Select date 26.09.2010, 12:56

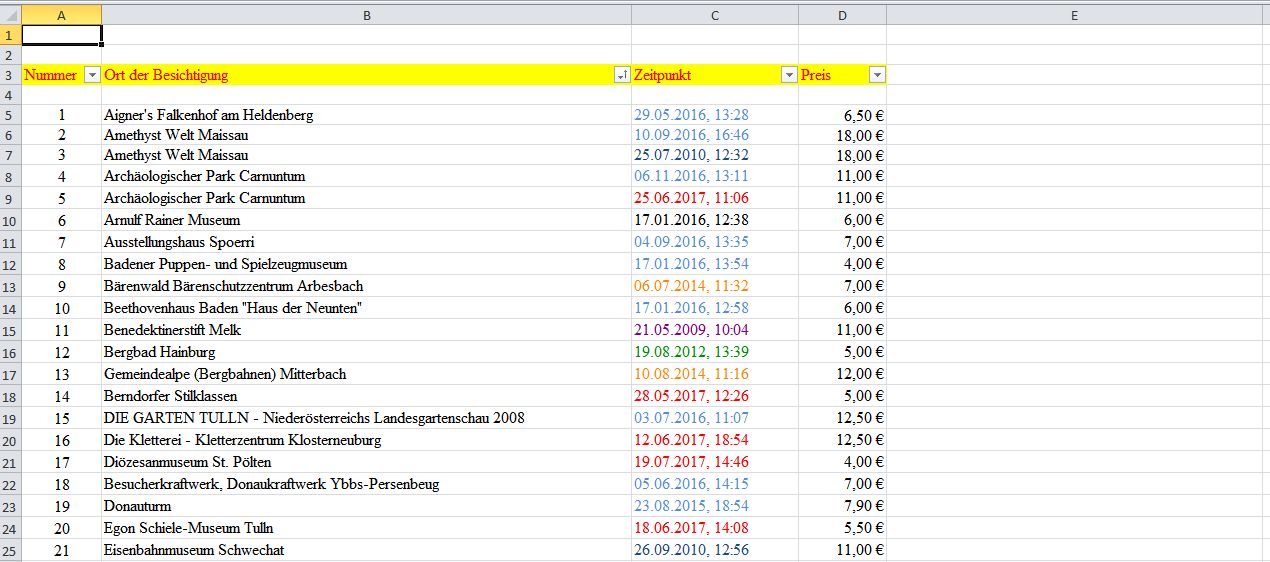coord(715,550)
